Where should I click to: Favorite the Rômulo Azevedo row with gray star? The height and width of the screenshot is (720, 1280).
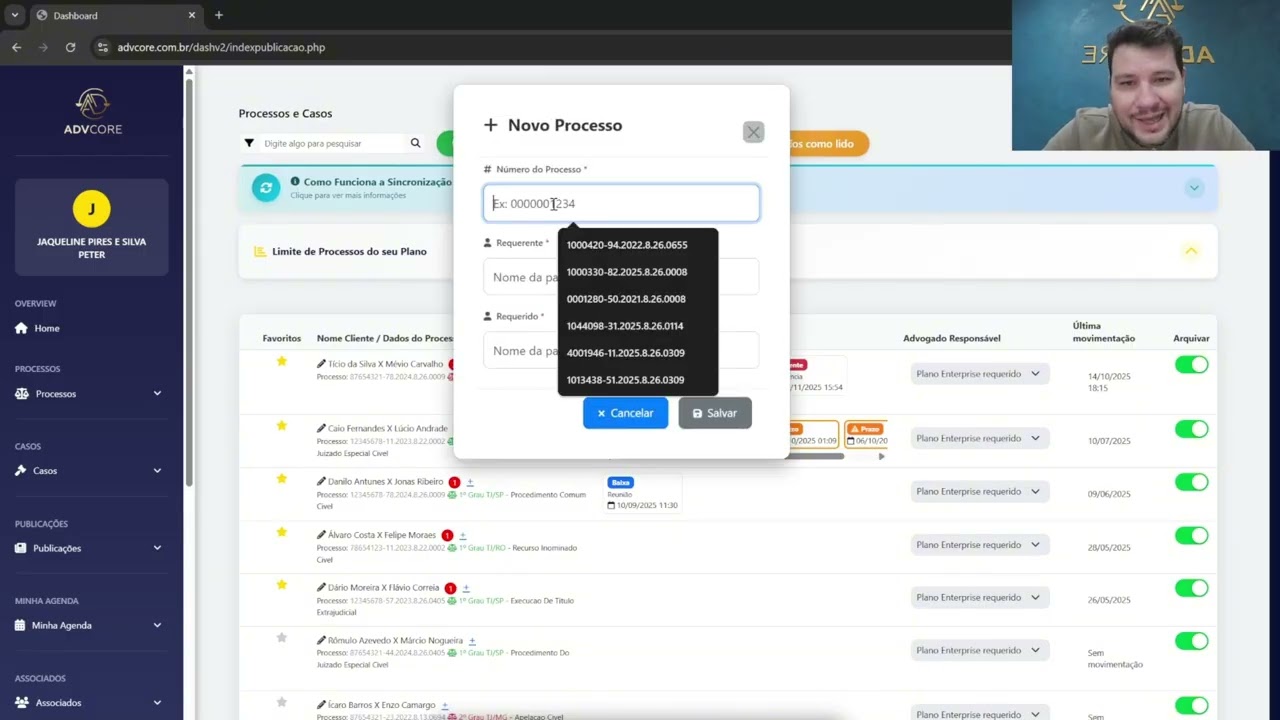(x=282, y=638)
